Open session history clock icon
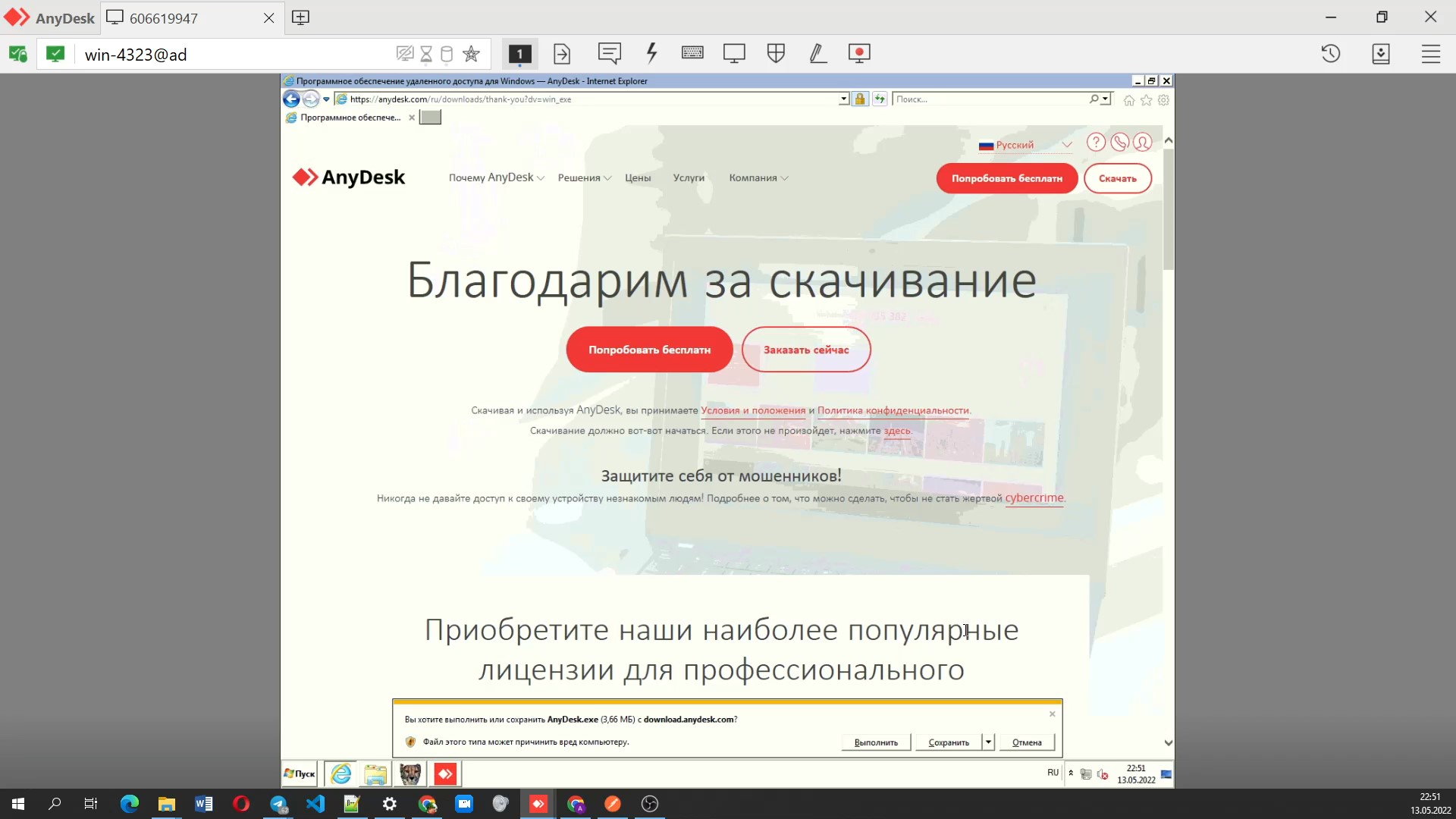The image size is (1456, 819). click(1330, 54)
